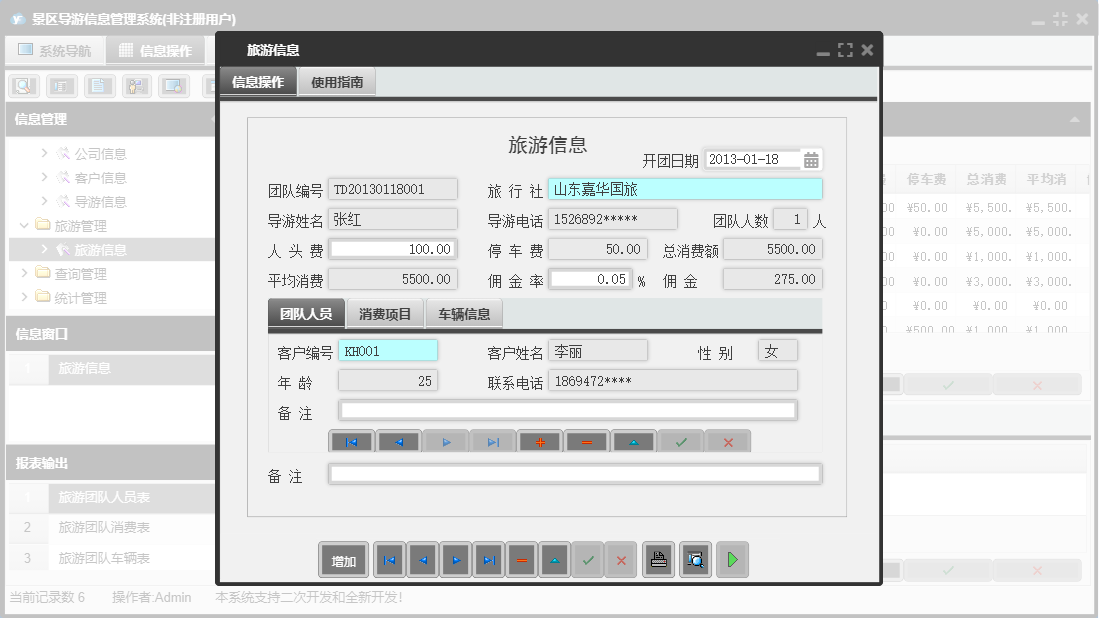Switch to the 使用指南 tab

point(337,83)
